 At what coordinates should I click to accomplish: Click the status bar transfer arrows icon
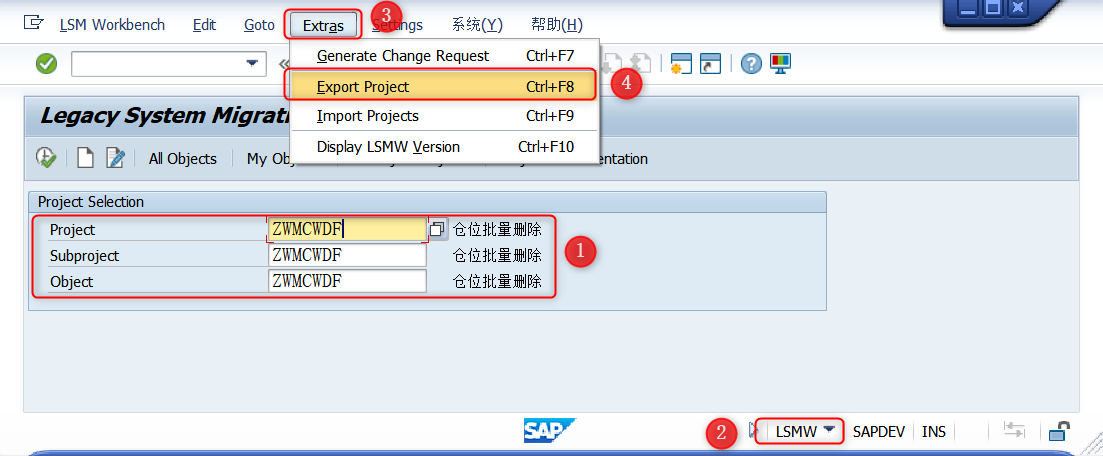point(1014,430)
